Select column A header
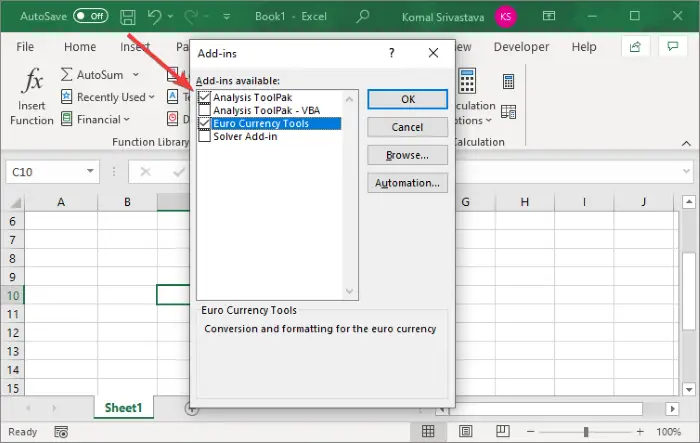Screen dimensions: 700x443 [61, 202]
